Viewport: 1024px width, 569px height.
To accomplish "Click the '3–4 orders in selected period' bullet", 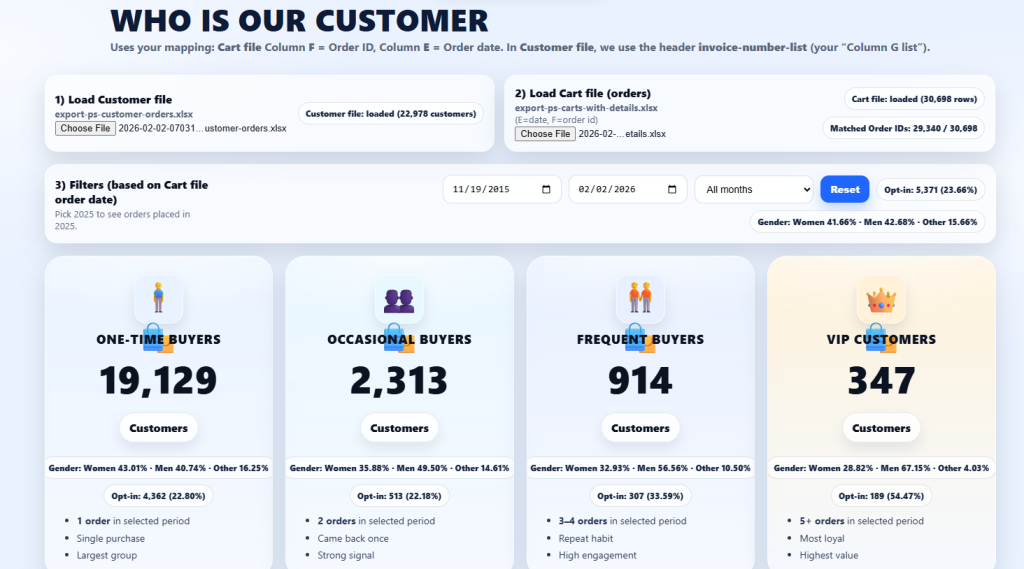I will [x=622, y=521].
